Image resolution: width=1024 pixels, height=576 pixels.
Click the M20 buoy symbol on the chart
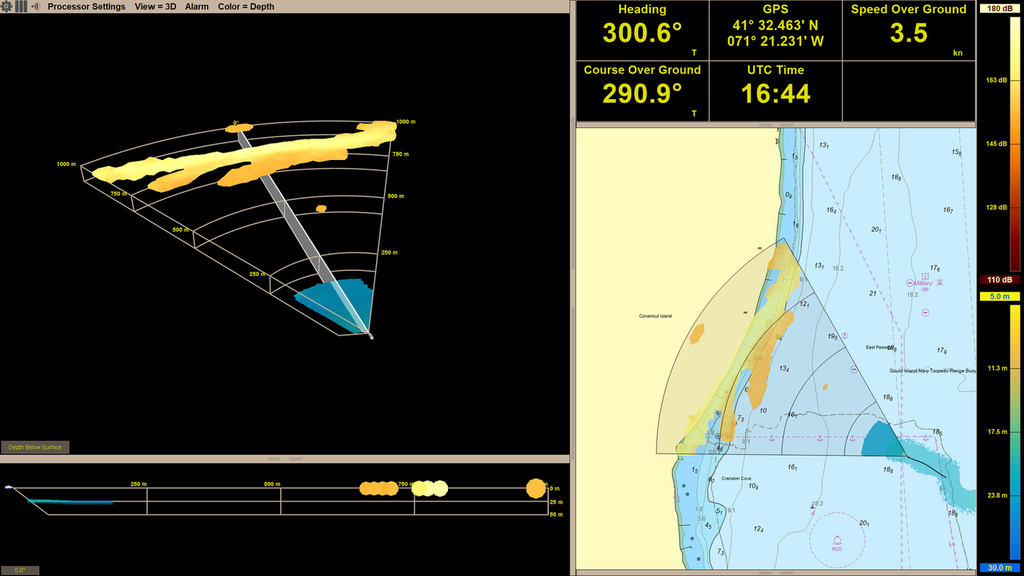point(837,541)
